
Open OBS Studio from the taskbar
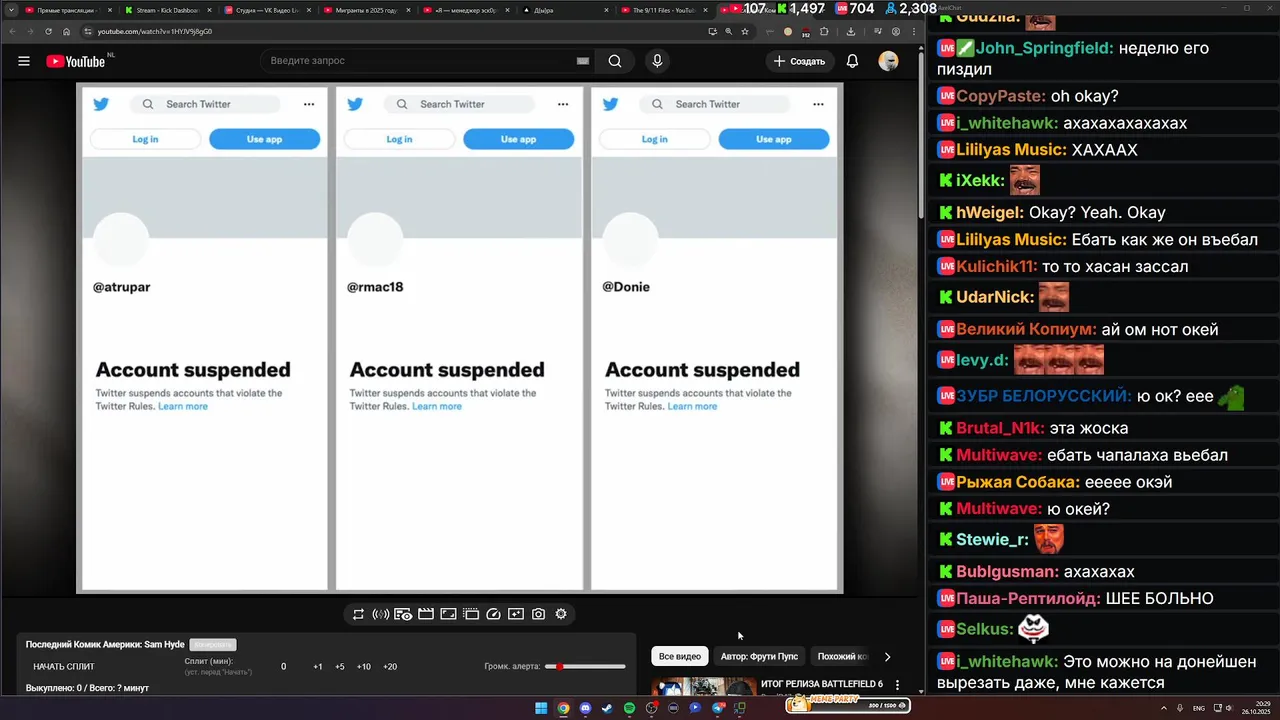point(651,708)
